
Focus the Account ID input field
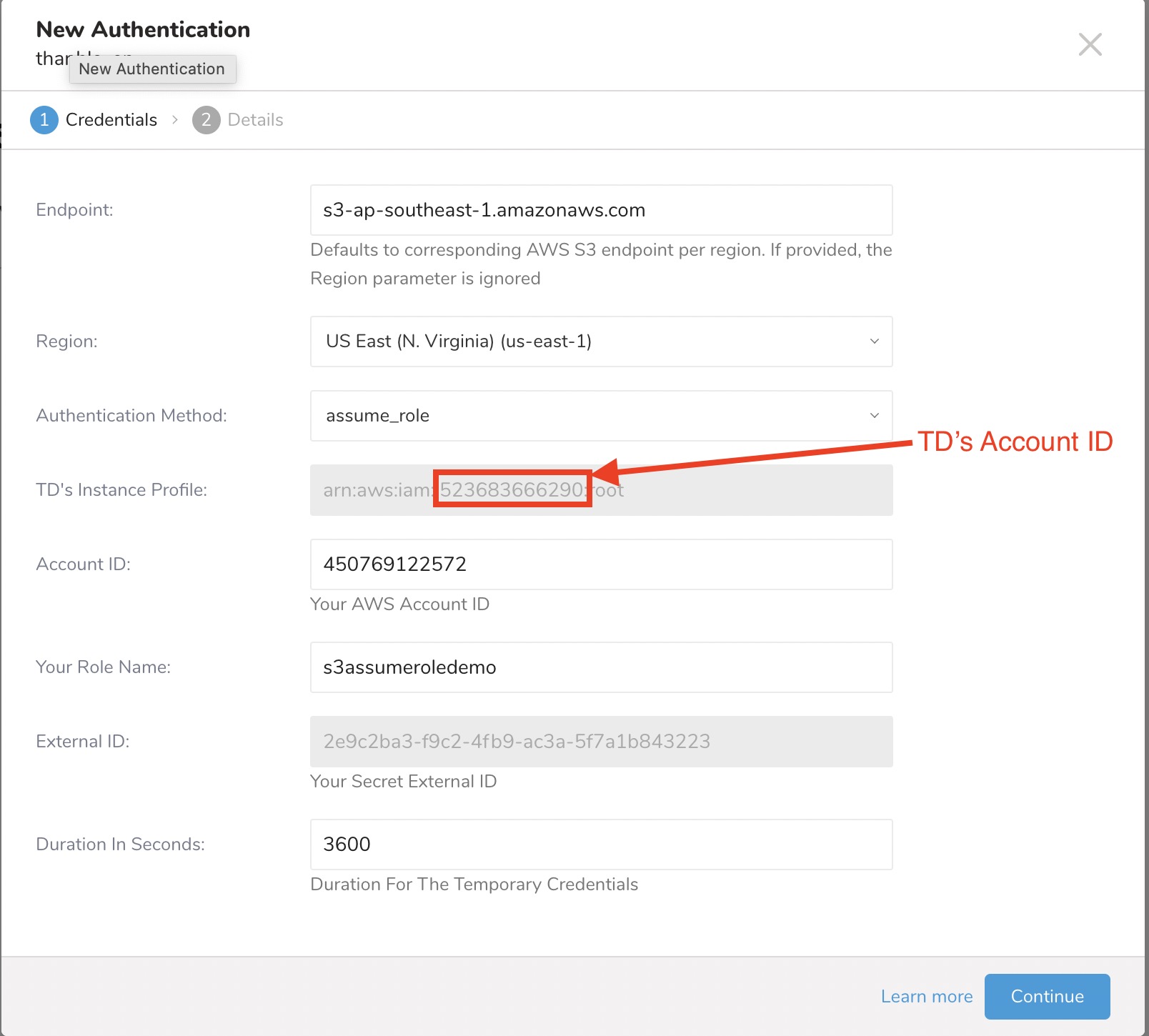tap(600, 564)
